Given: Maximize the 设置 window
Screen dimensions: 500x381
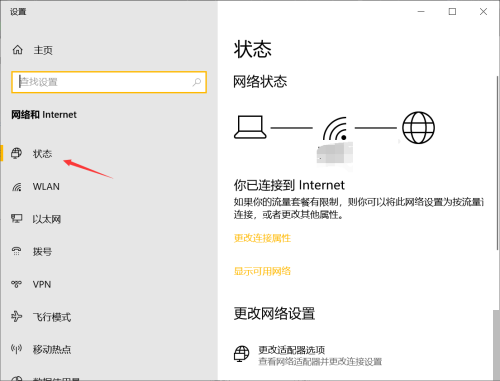Looking at the screenshot, I should [x=452, y=12].
